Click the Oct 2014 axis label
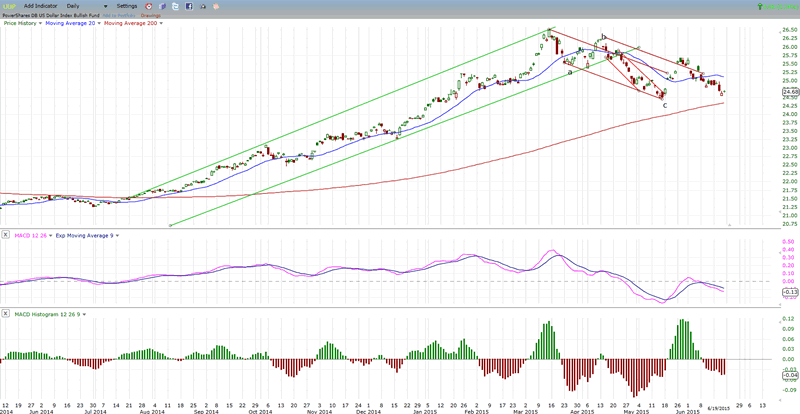Screen dimensions: 800x414 (260, 411)
